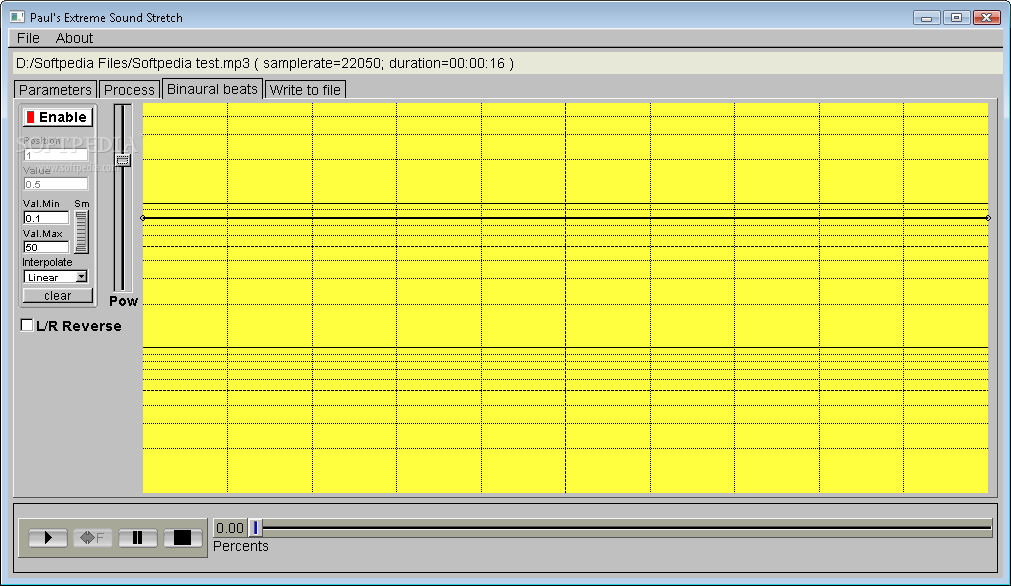The image size is (1011, 586).
Task: Pause the playback
Action: 137,538
